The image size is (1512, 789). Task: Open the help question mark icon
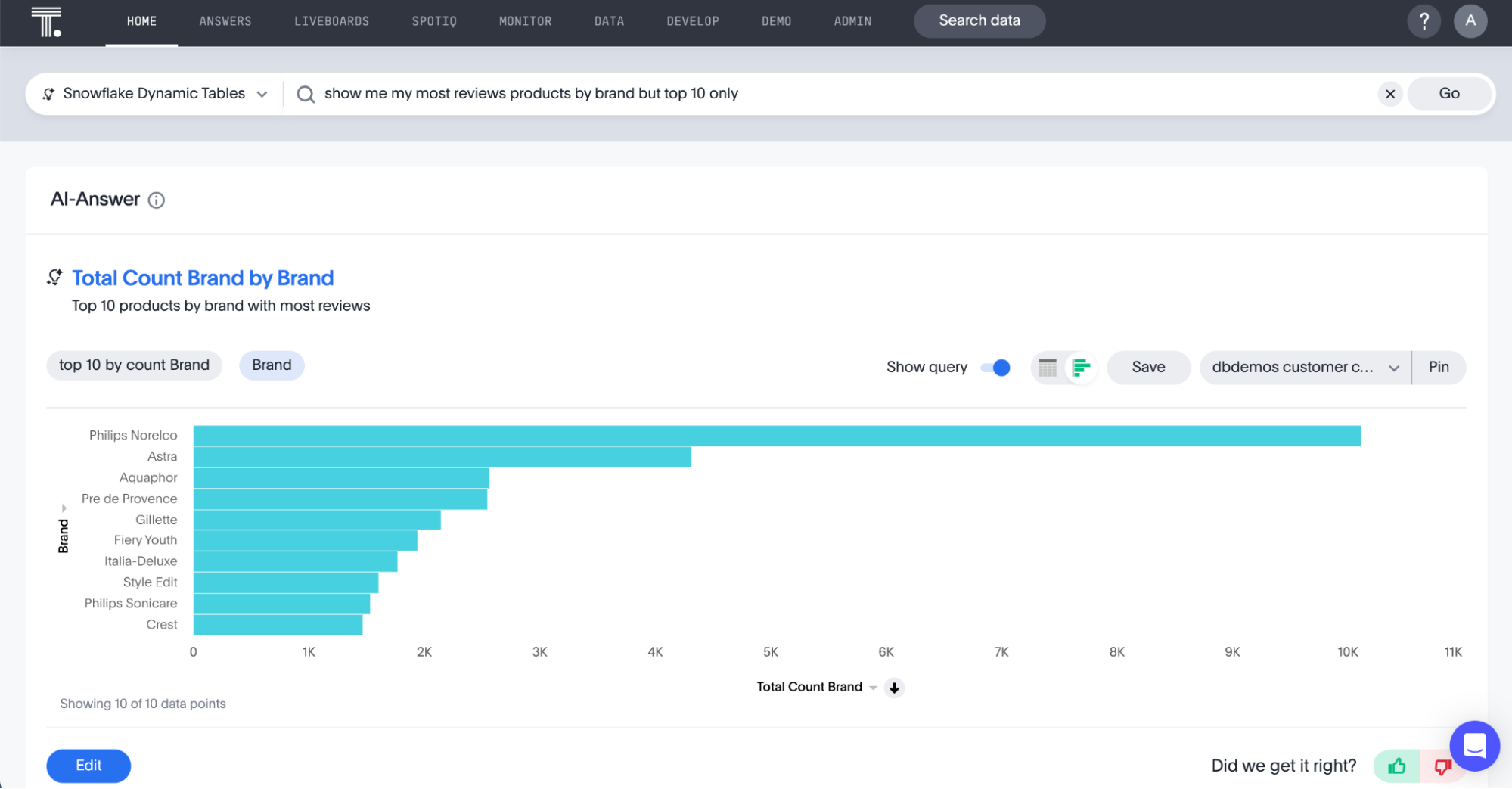point(1424,21)
